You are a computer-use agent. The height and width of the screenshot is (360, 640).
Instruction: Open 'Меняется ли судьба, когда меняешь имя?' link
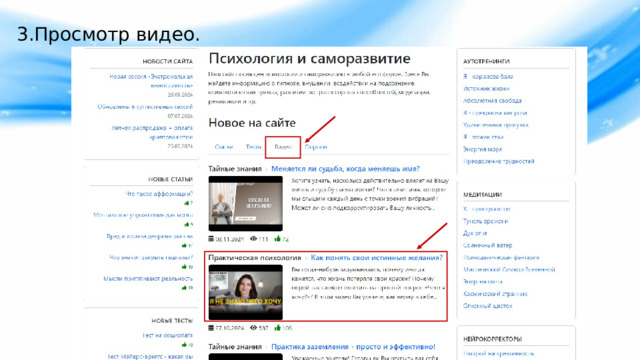click(345, 169)
